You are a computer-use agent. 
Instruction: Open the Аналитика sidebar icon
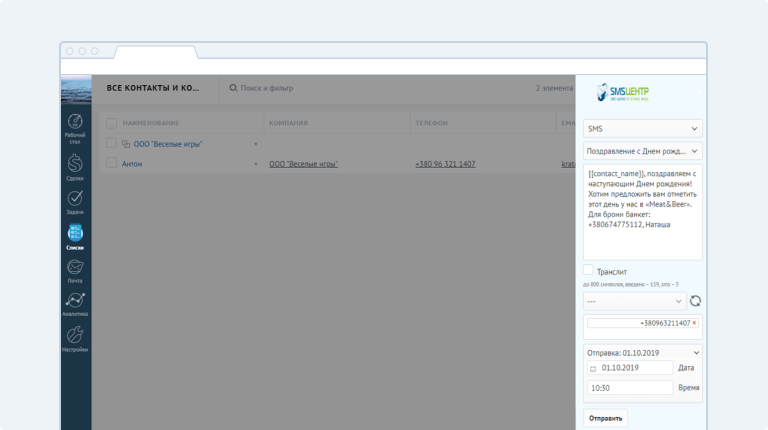(x=75, y=302)
